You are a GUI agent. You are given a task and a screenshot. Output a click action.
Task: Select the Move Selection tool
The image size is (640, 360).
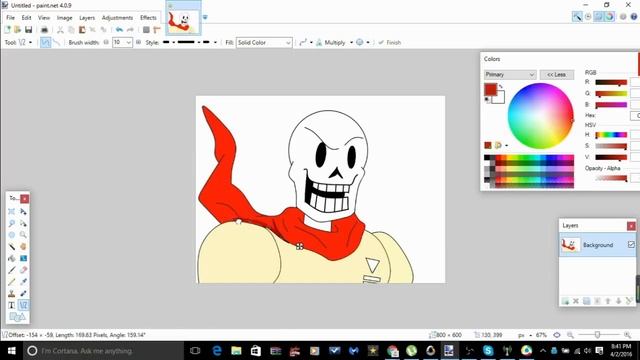coord(23,223)
